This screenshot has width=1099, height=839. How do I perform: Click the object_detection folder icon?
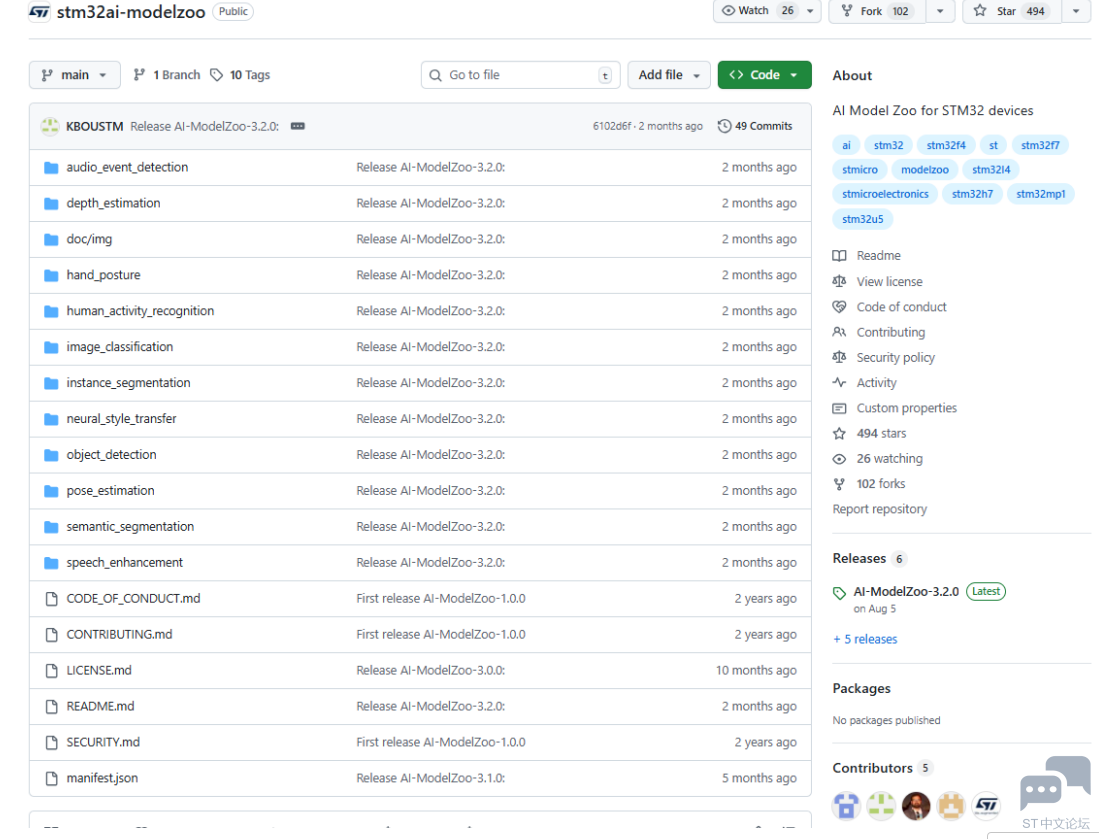[x=51, y=455]
